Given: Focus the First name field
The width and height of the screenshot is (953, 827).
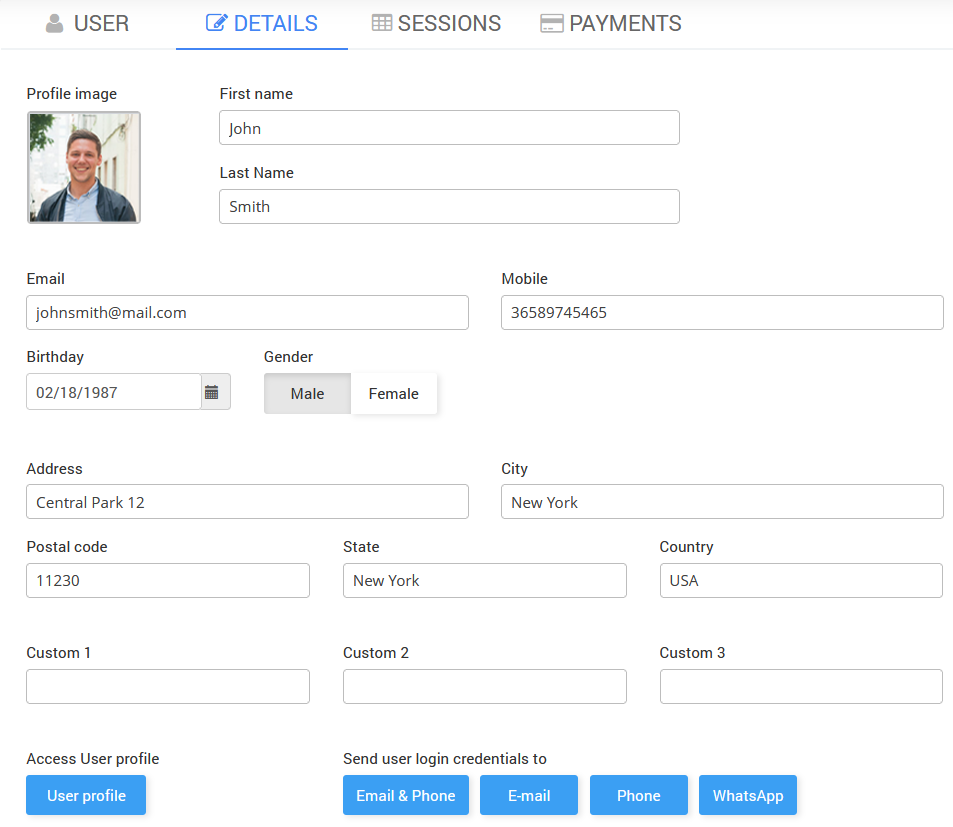Looking at the screenshot, I should [449, 128].
